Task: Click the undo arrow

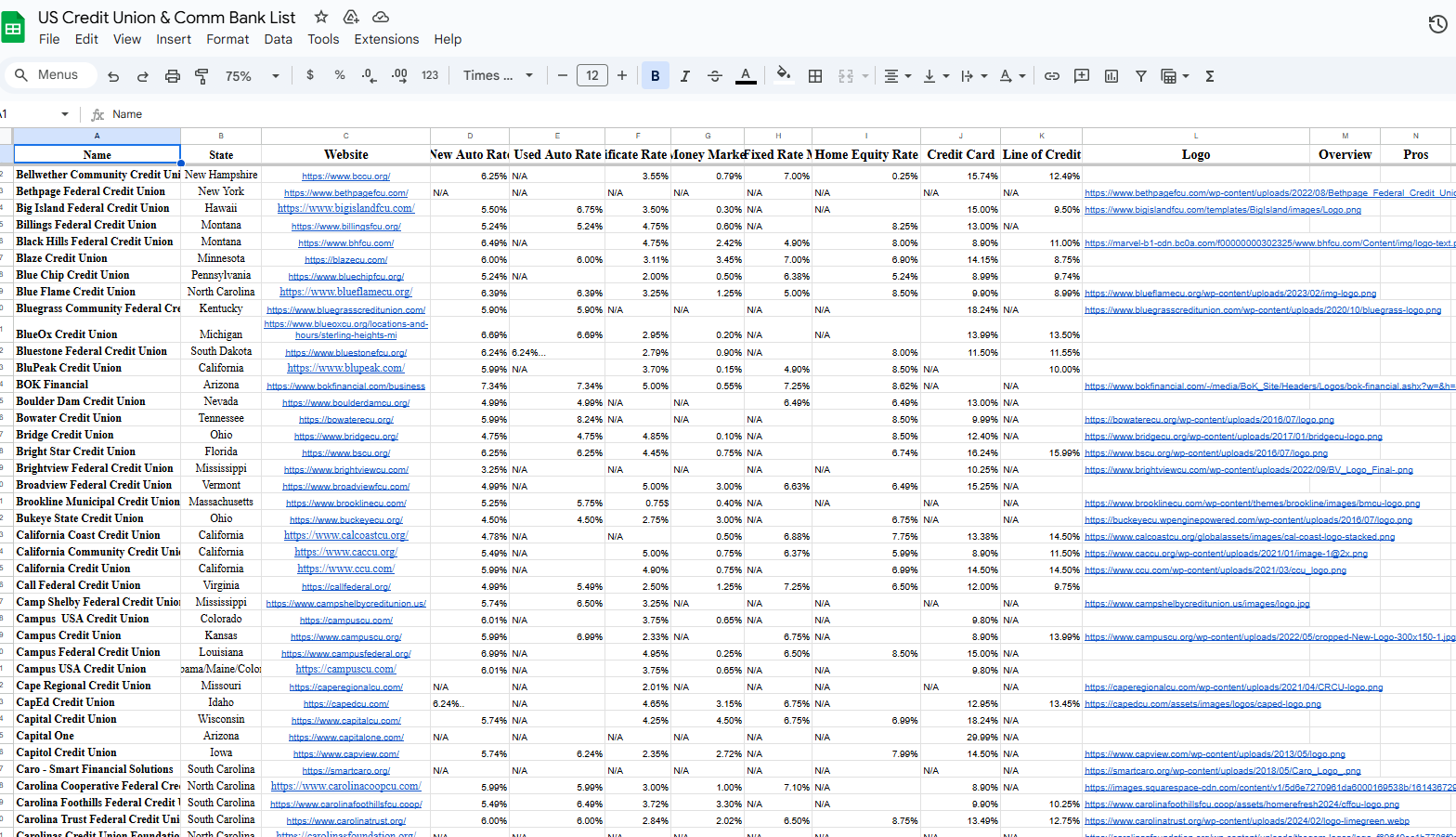Action: [x=113, y=76]
